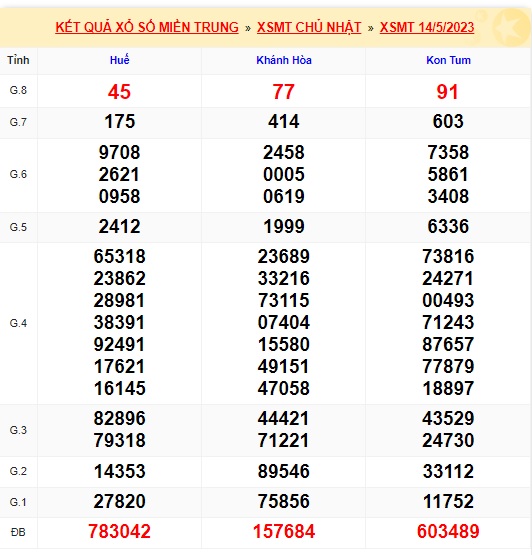The width and height of the screenshot is (532, 555).
Task: Click the Khánh Hòa province header link
Action: tap(284, 60)
